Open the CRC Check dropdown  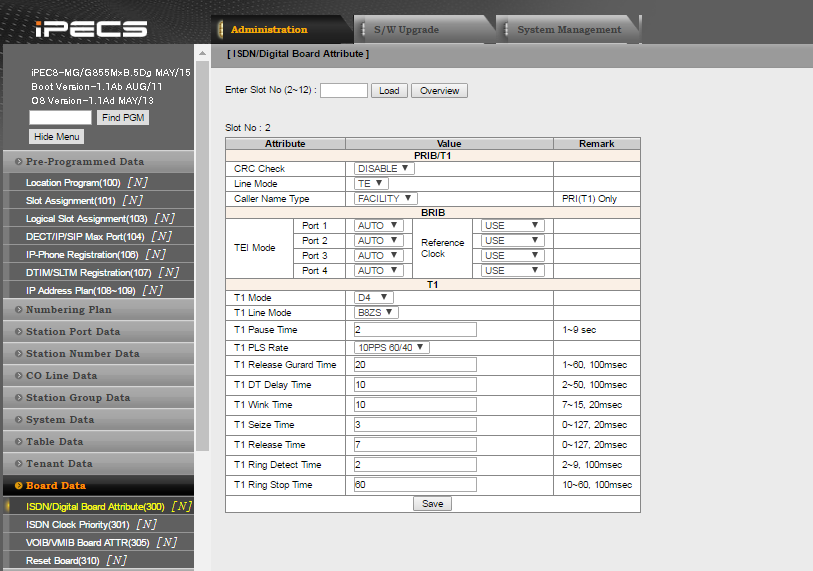point(384,169)
